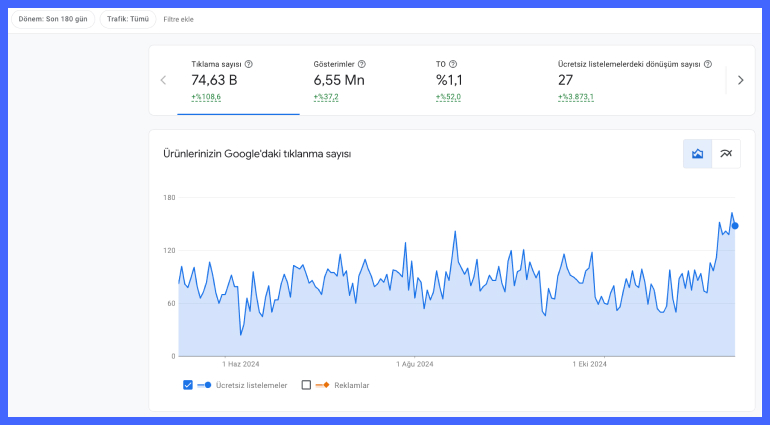The height and width of the screenshot is (425, 770).
Task: Open the Trafik: Tümü filter chip
Action: click(x=127, y=19)
